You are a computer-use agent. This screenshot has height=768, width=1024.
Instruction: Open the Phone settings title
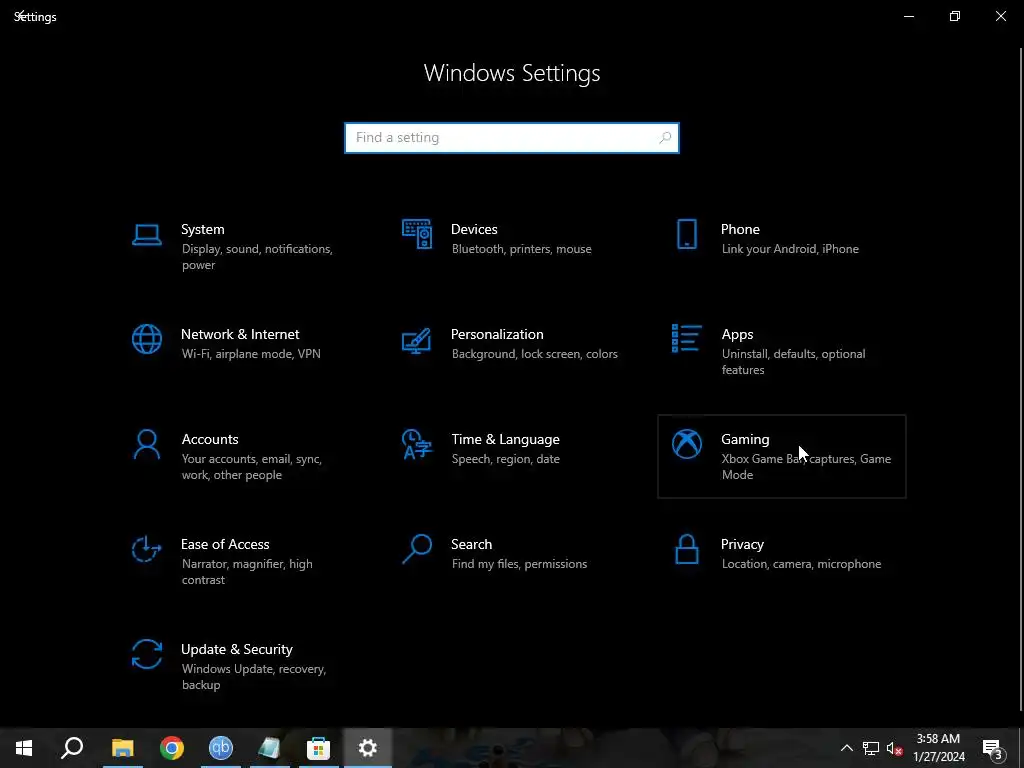pyautogui.click(x=740, y=229)
